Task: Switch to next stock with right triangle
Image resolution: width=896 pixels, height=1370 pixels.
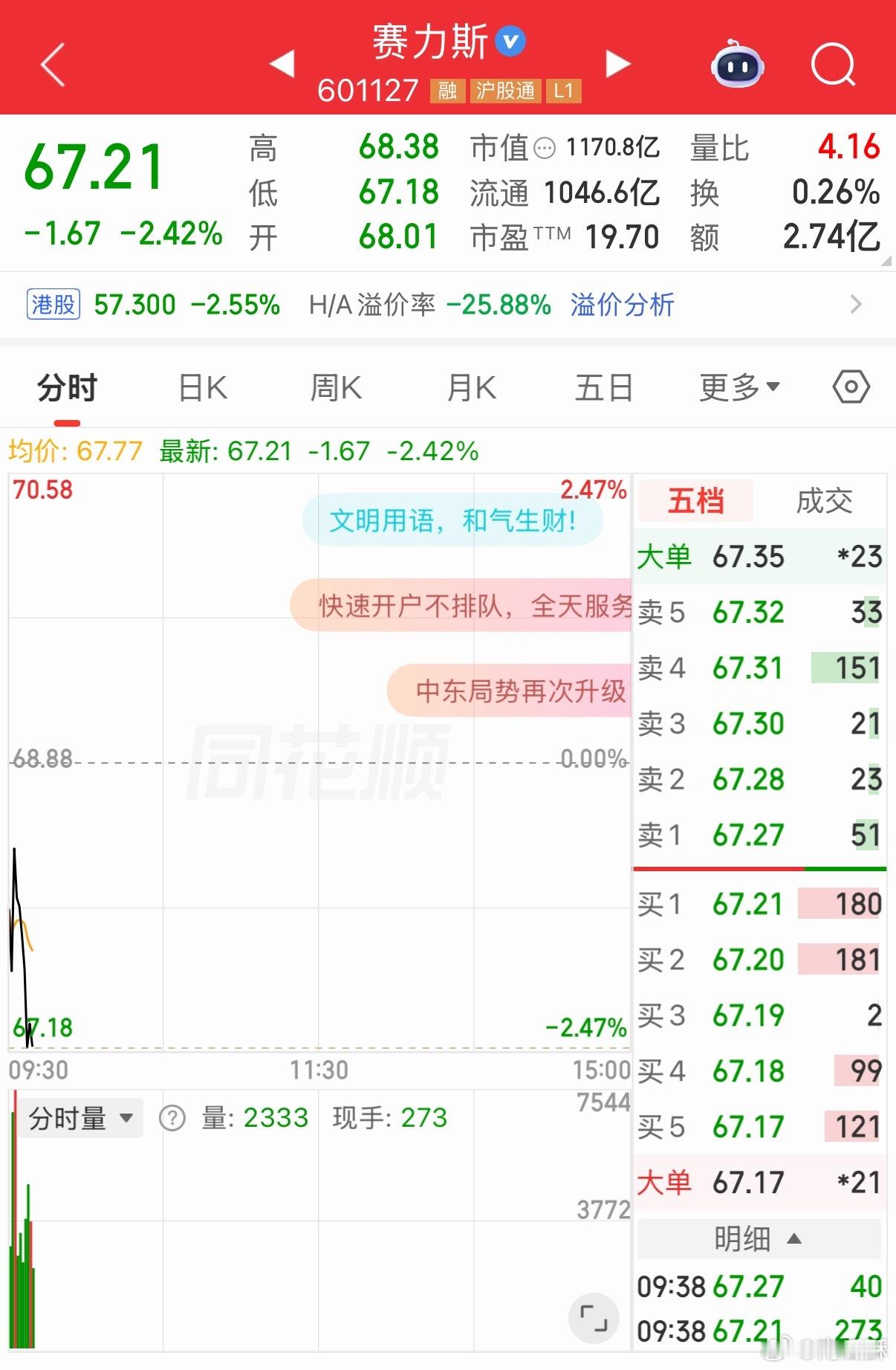Action: coord(618,64)
